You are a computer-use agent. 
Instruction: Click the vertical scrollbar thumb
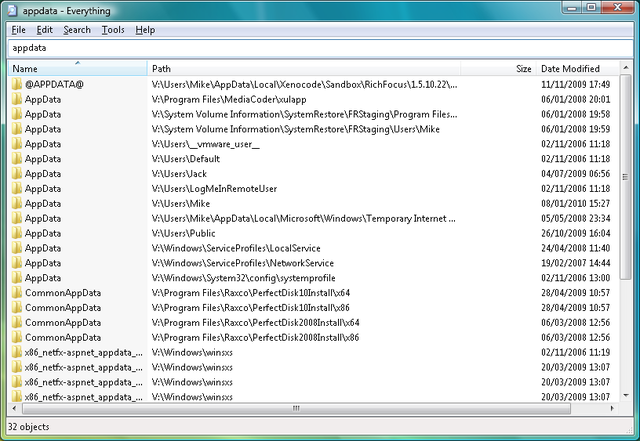tap(626, 177)
